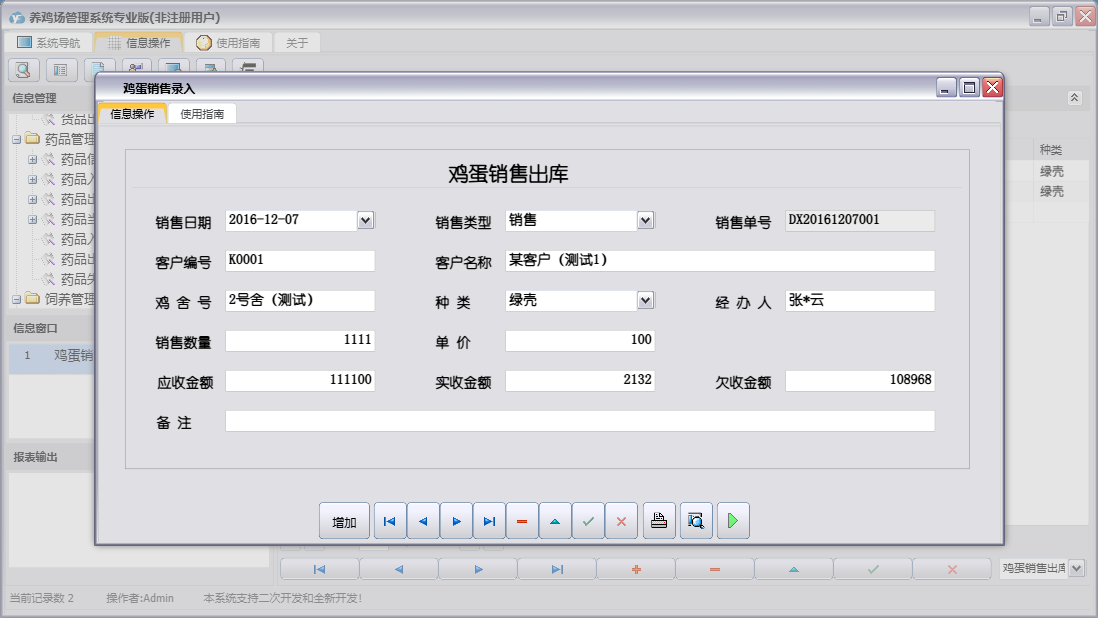
Task: Cancel edit with red X icon
Action: pyautogui.click(x=621, y=521)
